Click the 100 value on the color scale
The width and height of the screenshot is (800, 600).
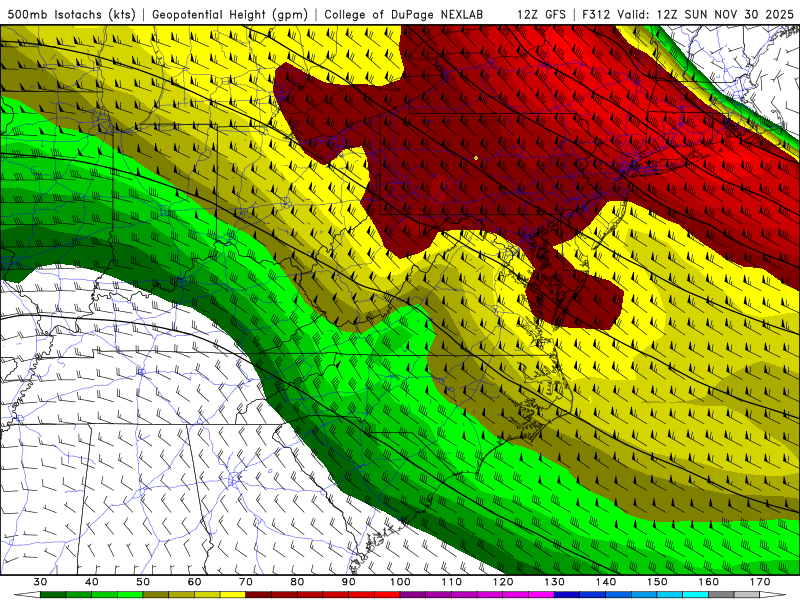[x=401, y=582]
